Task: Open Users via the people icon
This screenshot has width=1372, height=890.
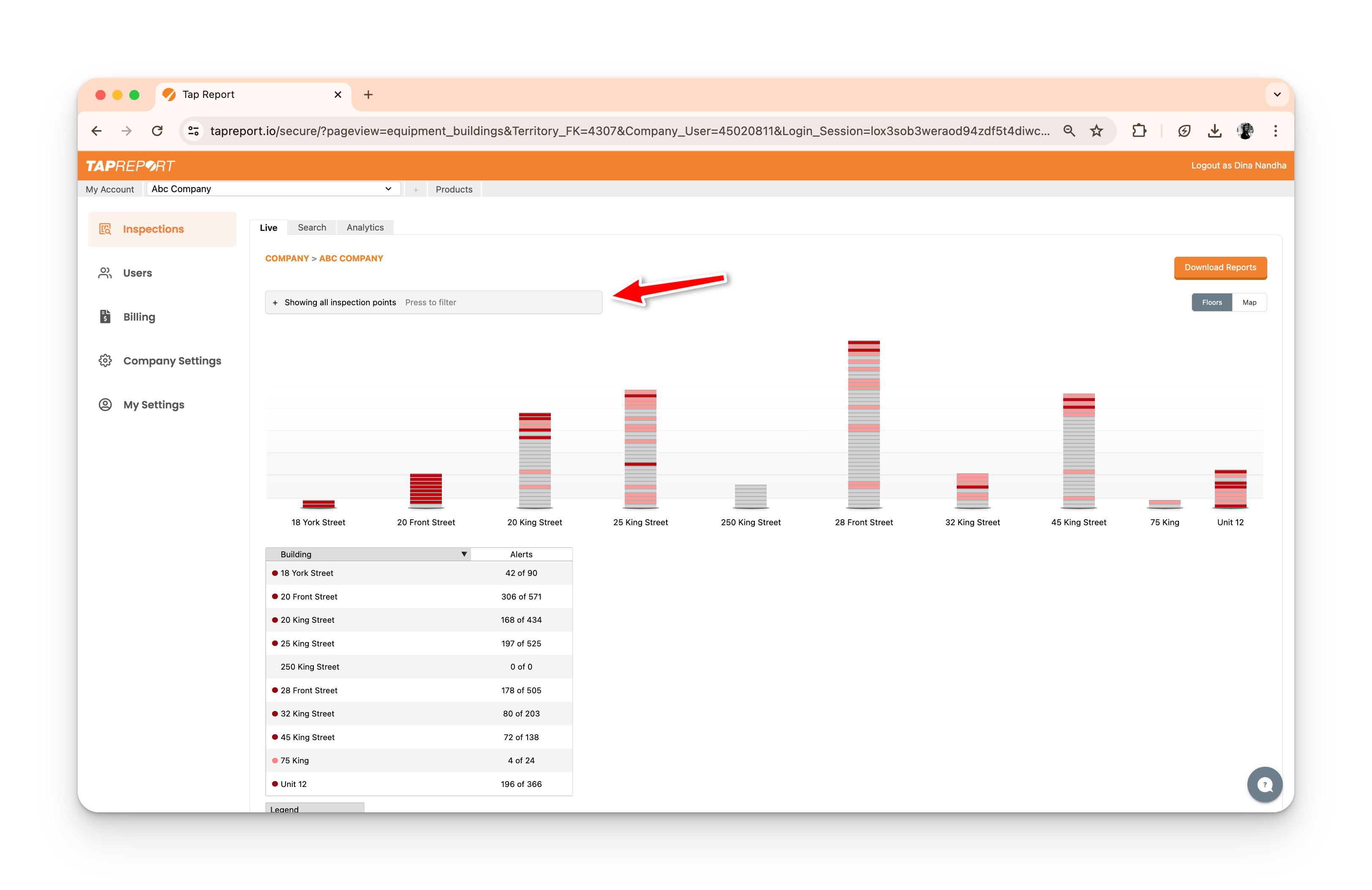Action: [105, 273]
